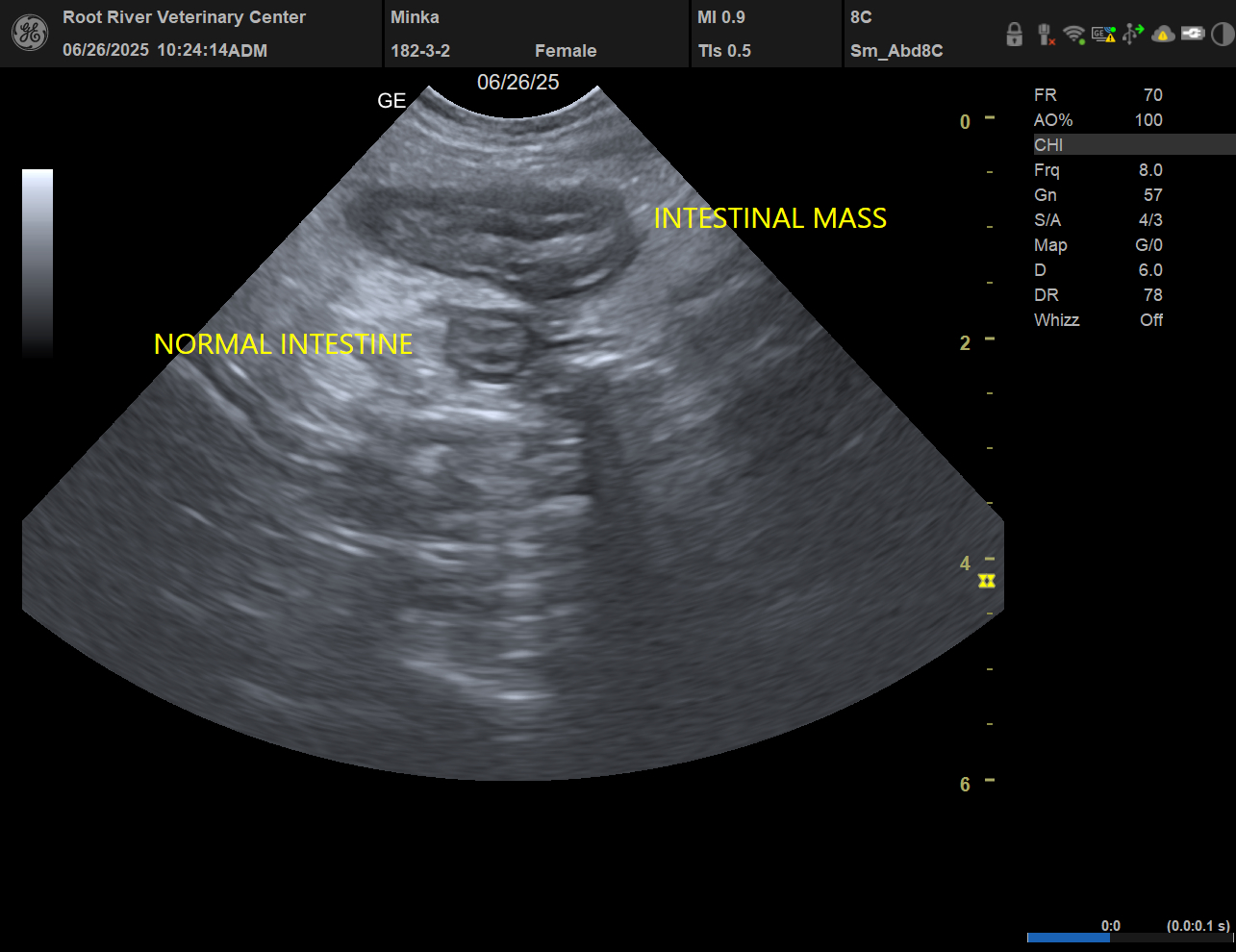Click the disconnected network cable icon
Image resolution: width=1236 pixels, height=952 pixels.
(x=1045, y=35)
